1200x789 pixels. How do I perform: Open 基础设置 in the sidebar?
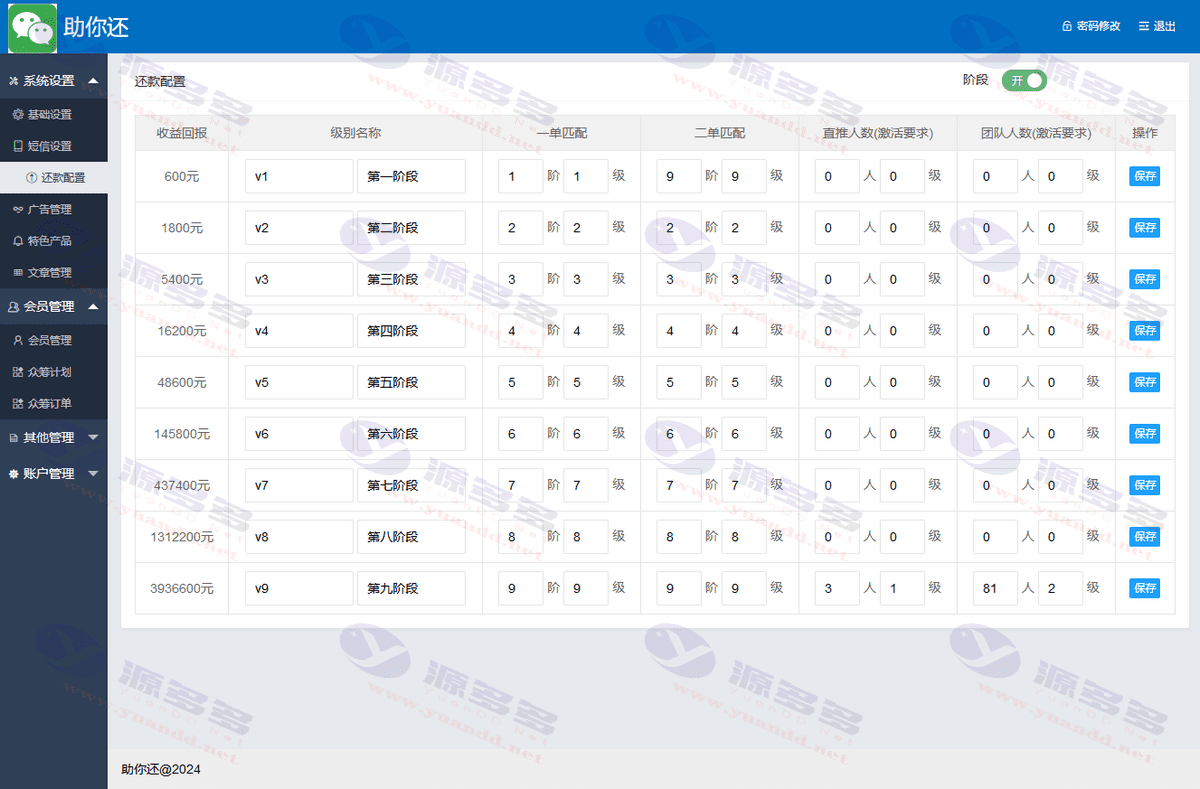pyautogui.click(x=54, y=114)
